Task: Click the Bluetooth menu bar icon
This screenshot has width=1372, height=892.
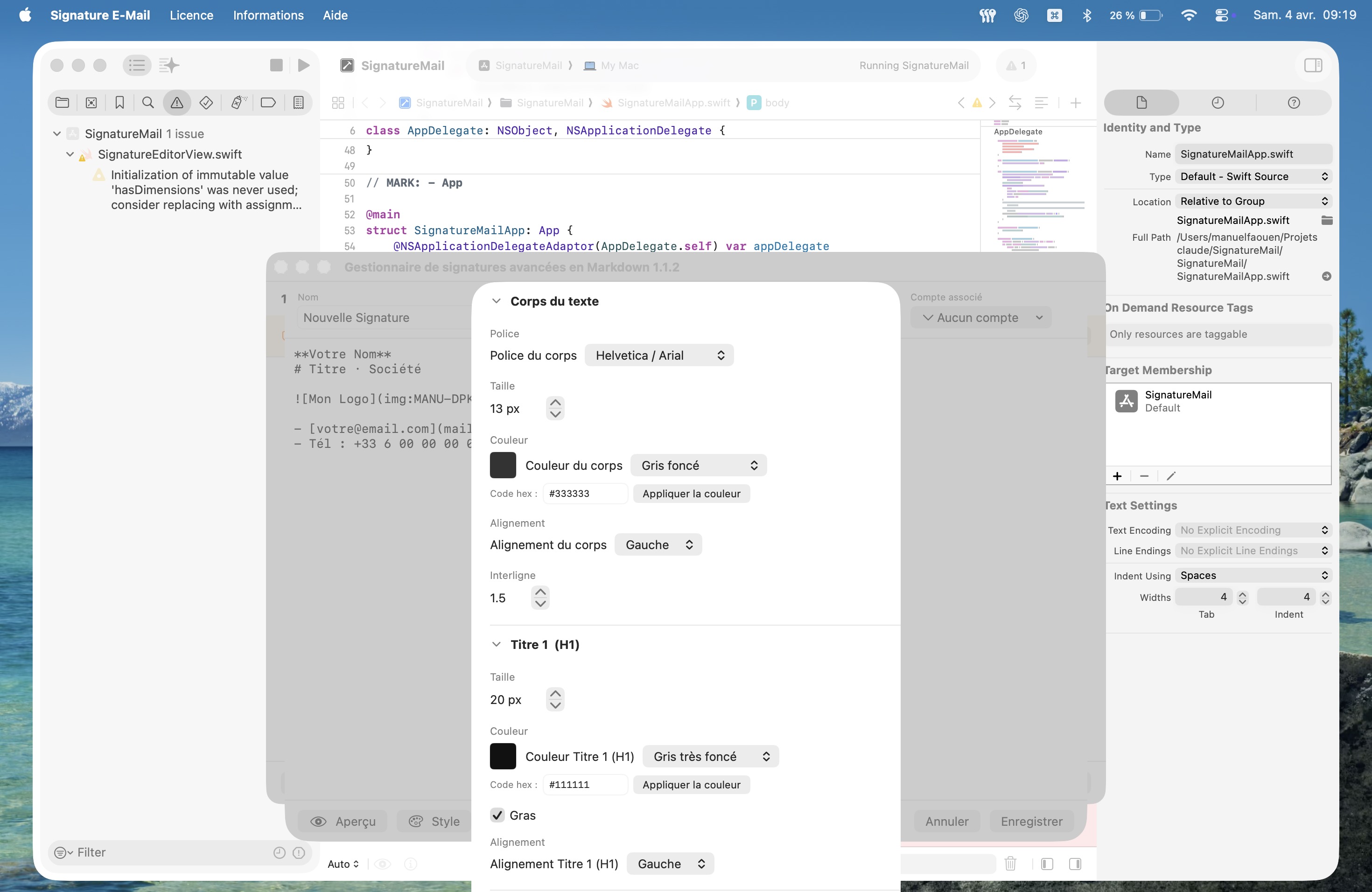Action: coord(1087,15)
